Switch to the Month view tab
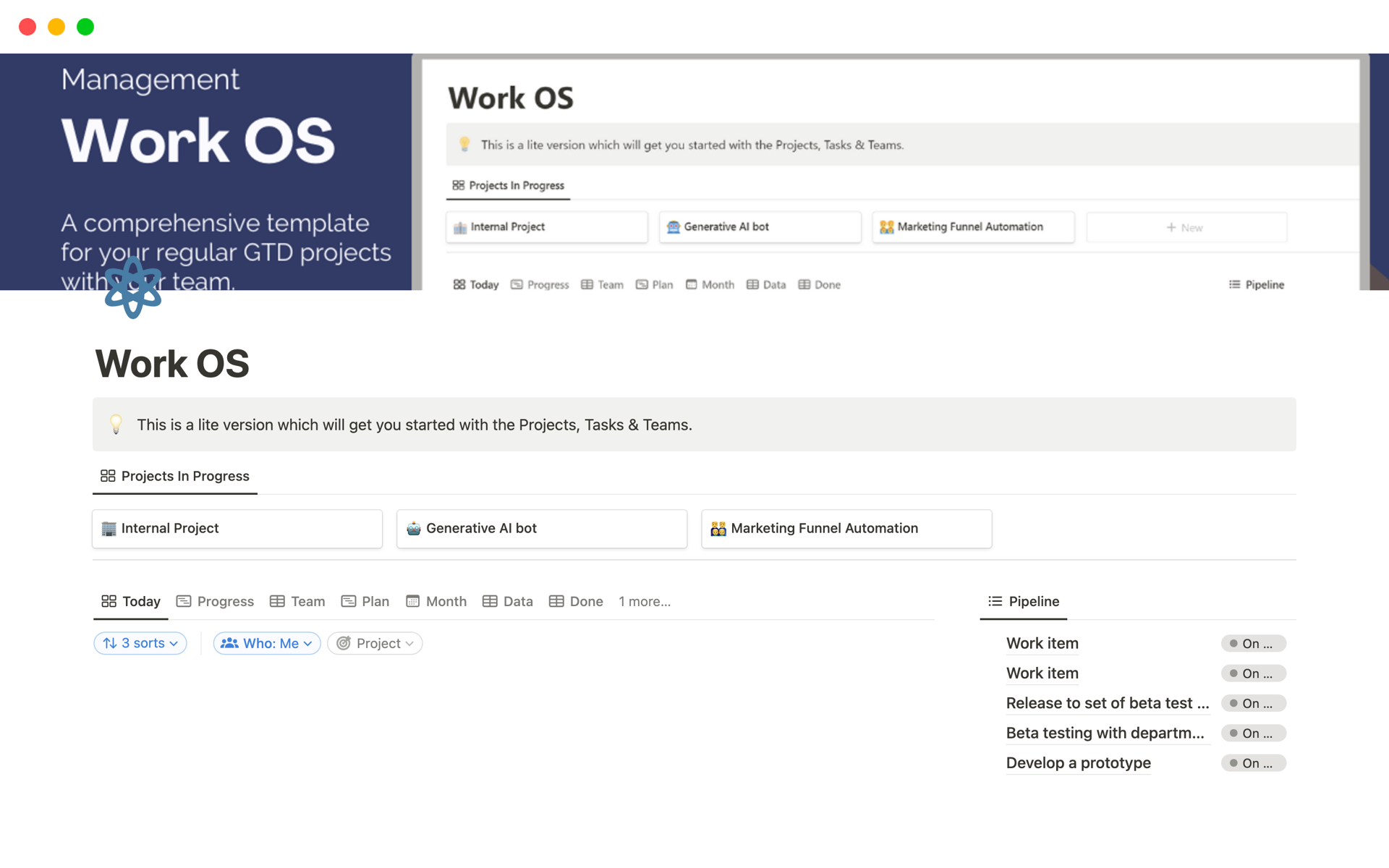1389x868 pixels. [x=436, y=601]
